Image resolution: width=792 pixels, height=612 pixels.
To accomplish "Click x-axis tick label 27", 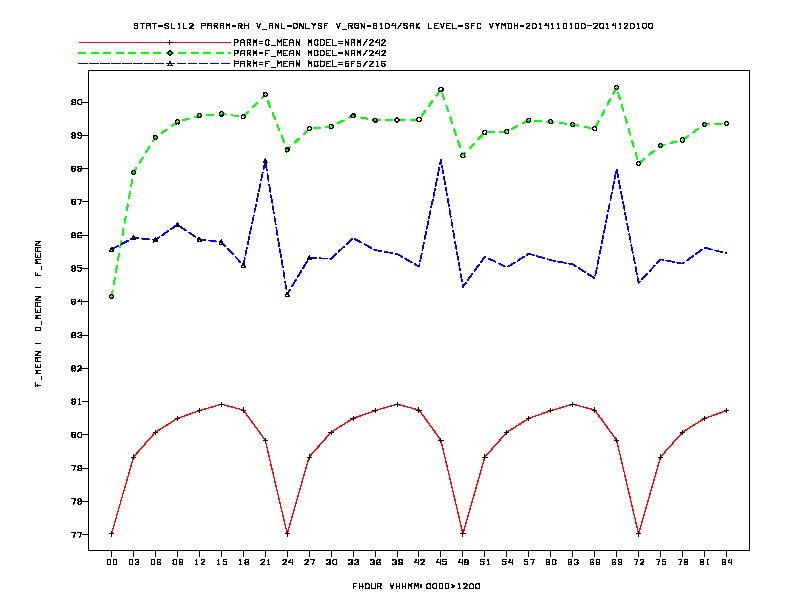I will [x=309, y=562].
